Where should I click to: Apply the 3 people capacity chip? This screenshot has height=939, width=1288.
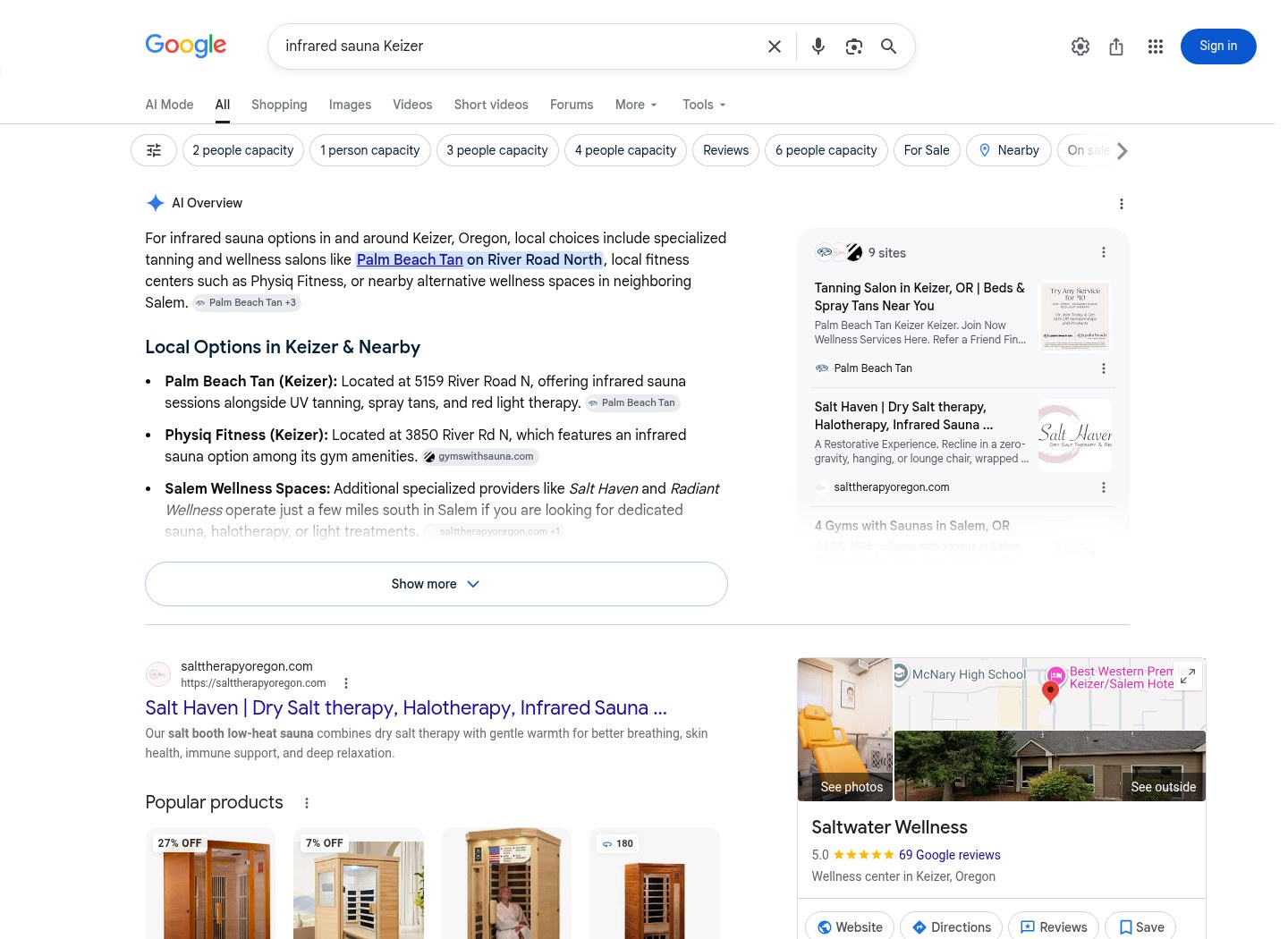pyautogui.click(x=497, y=150)
